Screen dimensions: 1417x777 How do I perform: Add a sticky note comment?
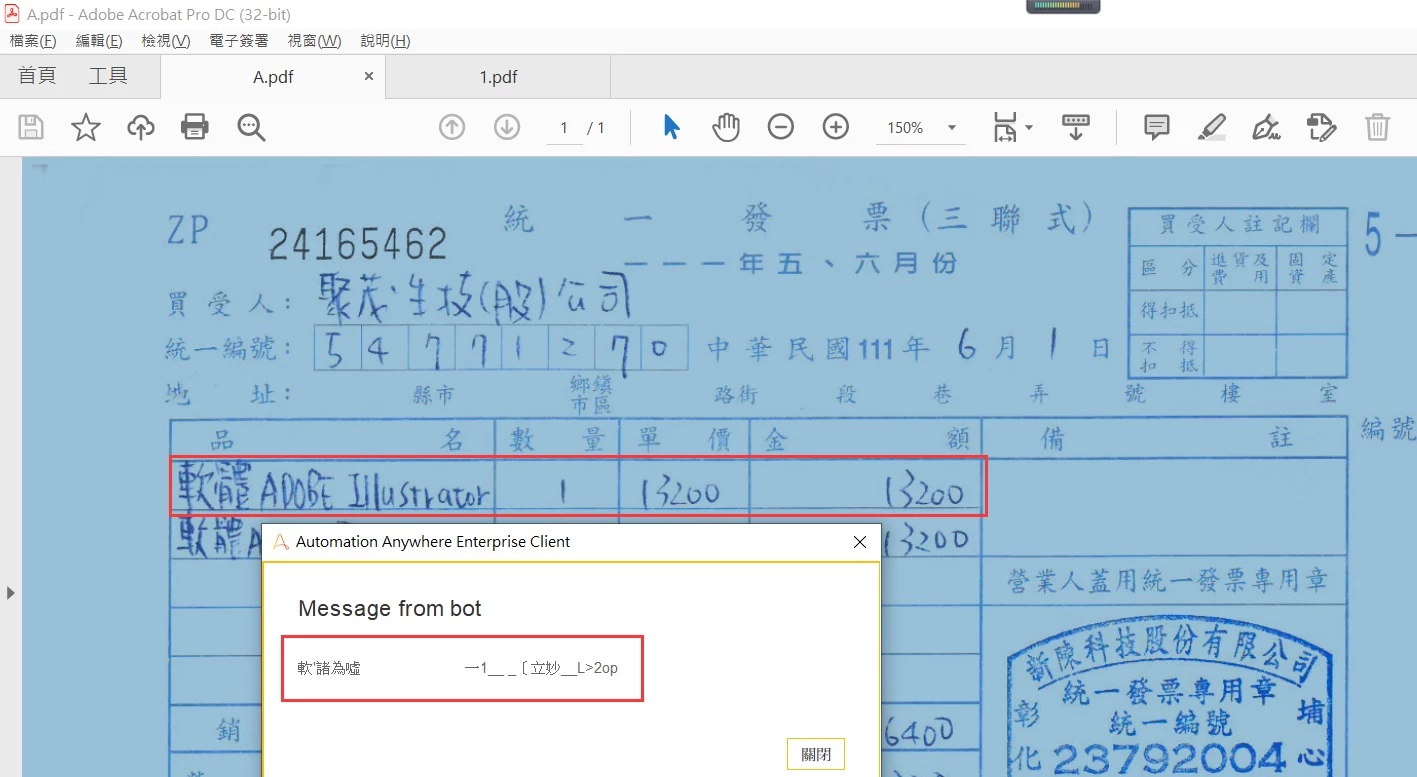(x=1157, y=127)
